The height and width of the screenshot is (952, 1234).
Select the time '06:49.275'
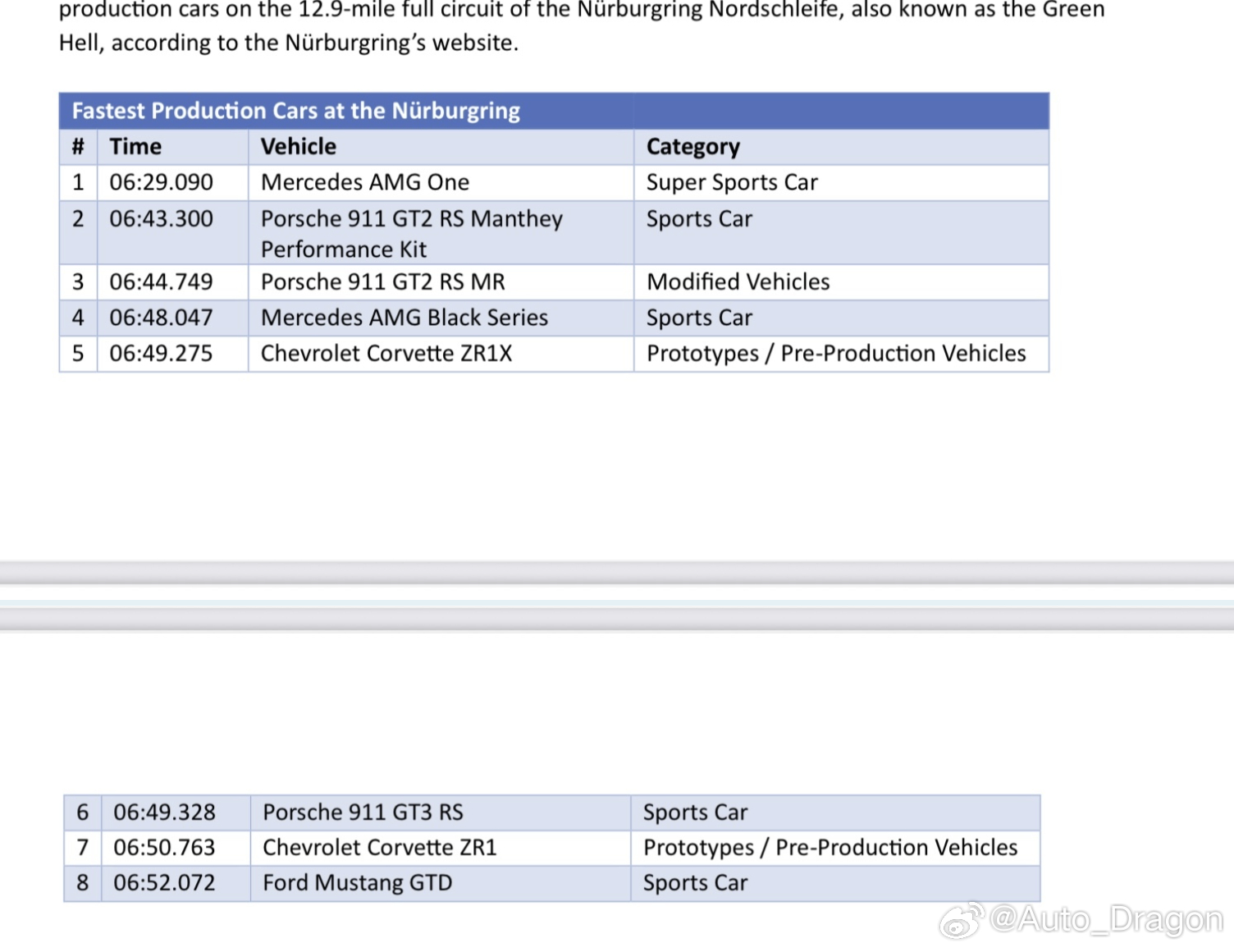click(x=161, y=354)
